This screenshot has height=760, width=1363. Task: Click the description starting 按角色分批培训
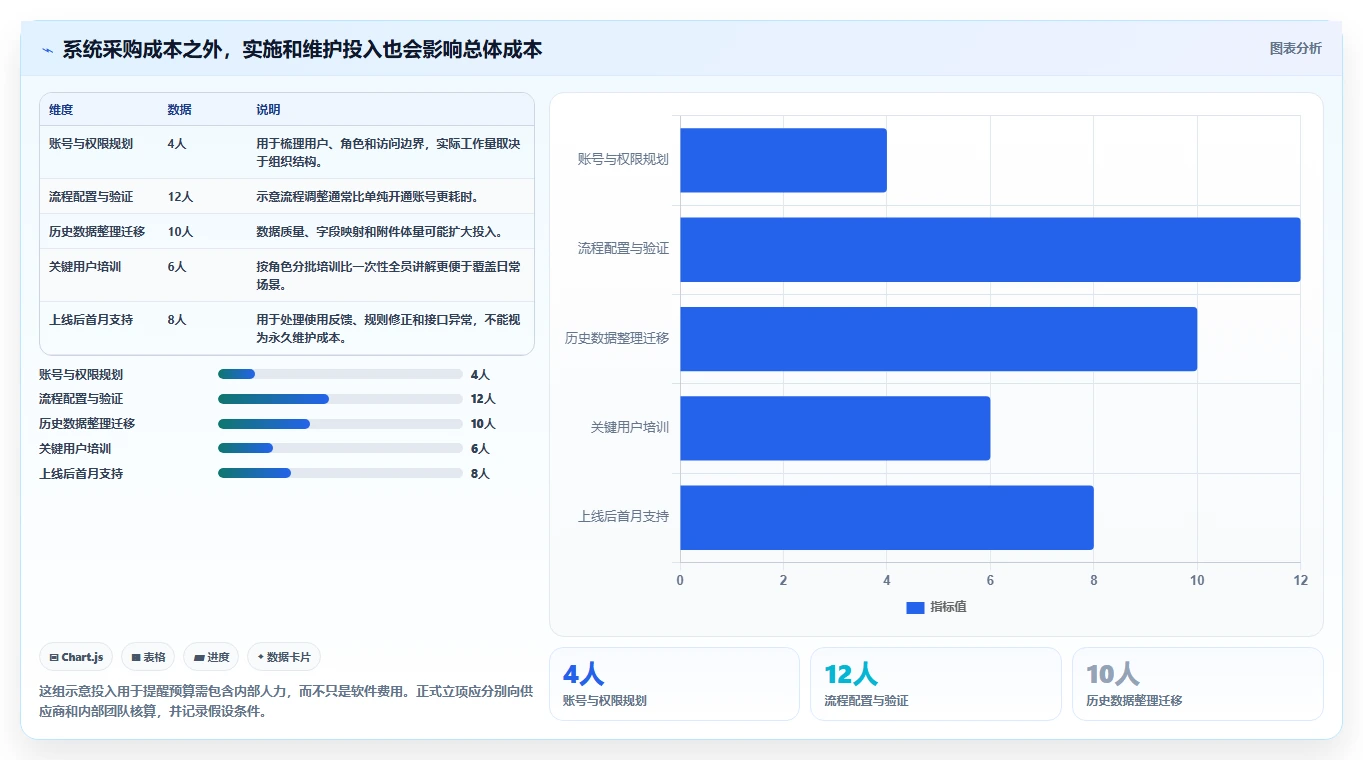(x=388, y=276)
